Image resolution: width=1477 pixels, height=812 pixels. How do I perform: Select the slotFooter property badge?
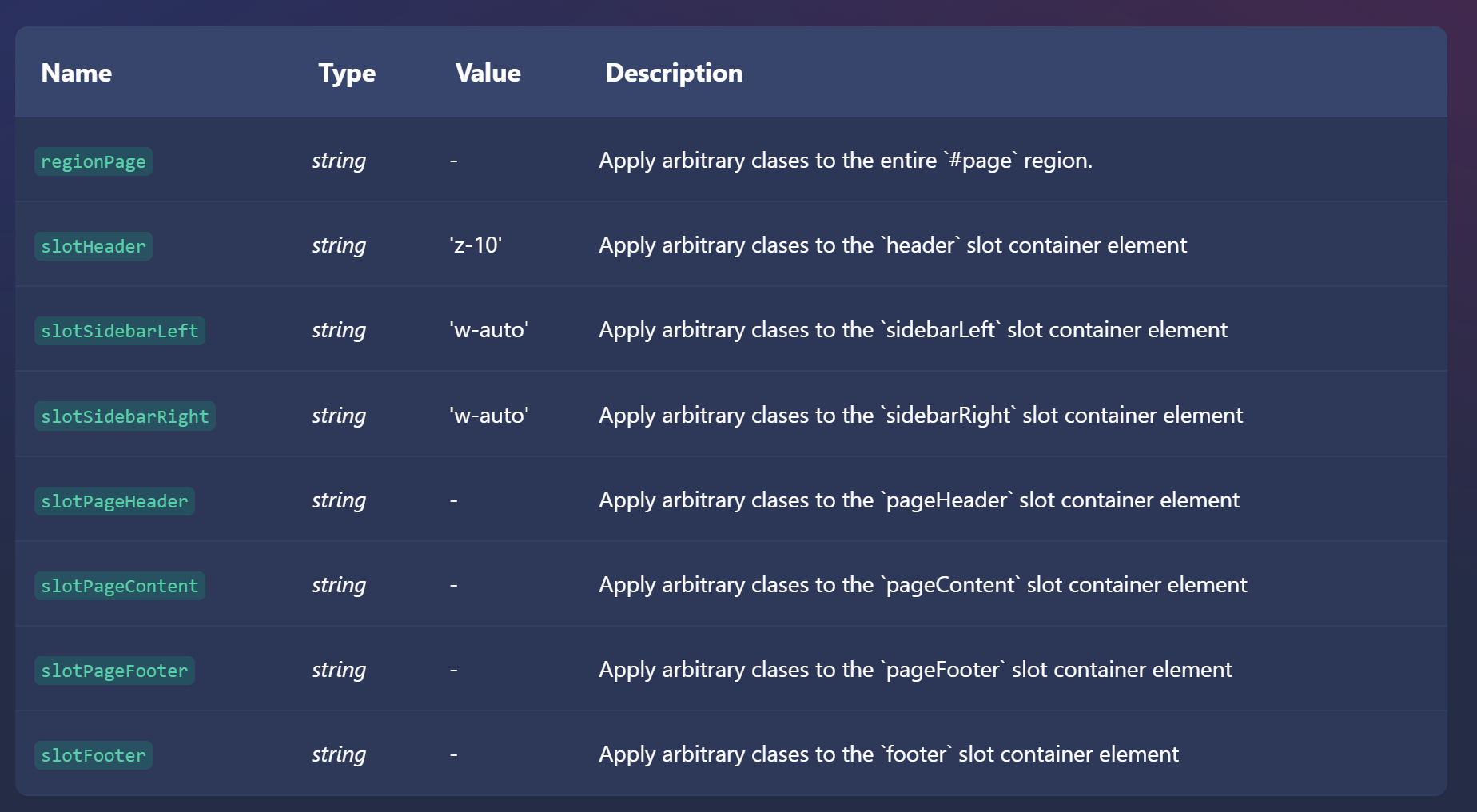click(x=94, y=755)
